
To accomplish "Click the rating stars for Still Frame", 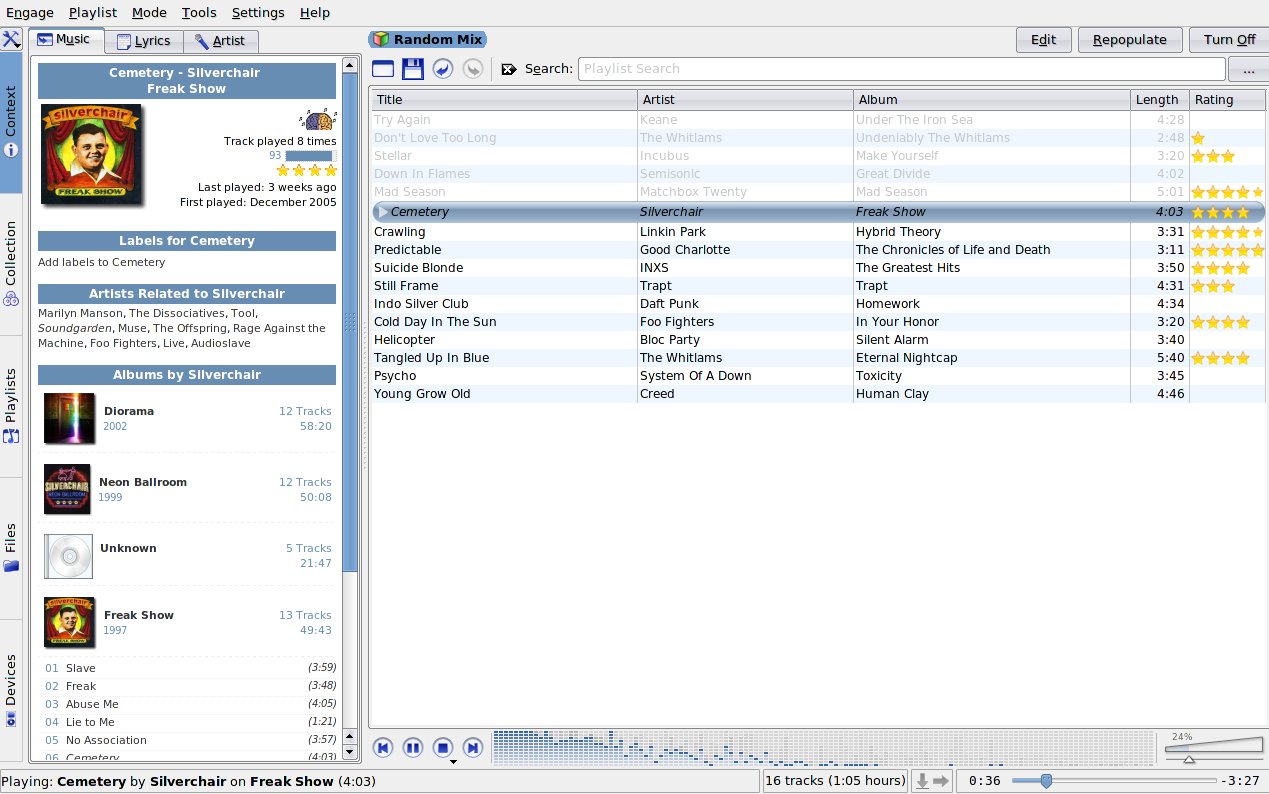I will [x=1213, y=286].
